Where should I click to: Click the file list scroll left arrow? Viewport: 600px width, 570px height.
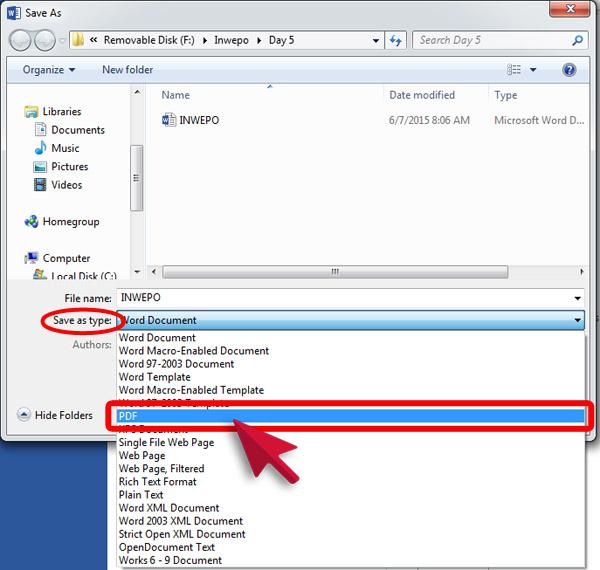pos(153,272)
